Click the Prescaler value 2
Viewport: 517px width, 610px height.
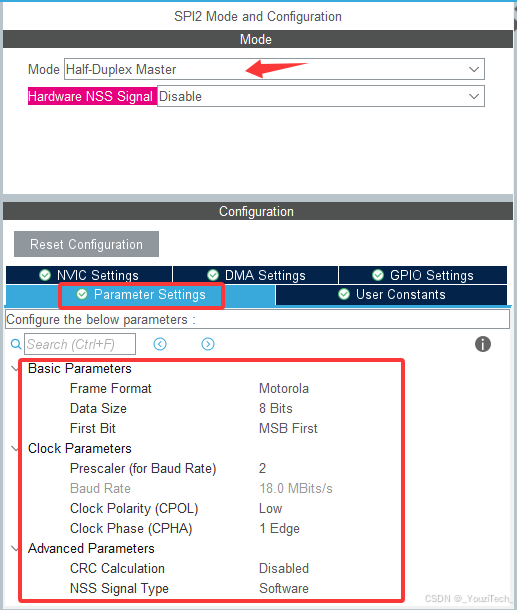tap(263, 468)
